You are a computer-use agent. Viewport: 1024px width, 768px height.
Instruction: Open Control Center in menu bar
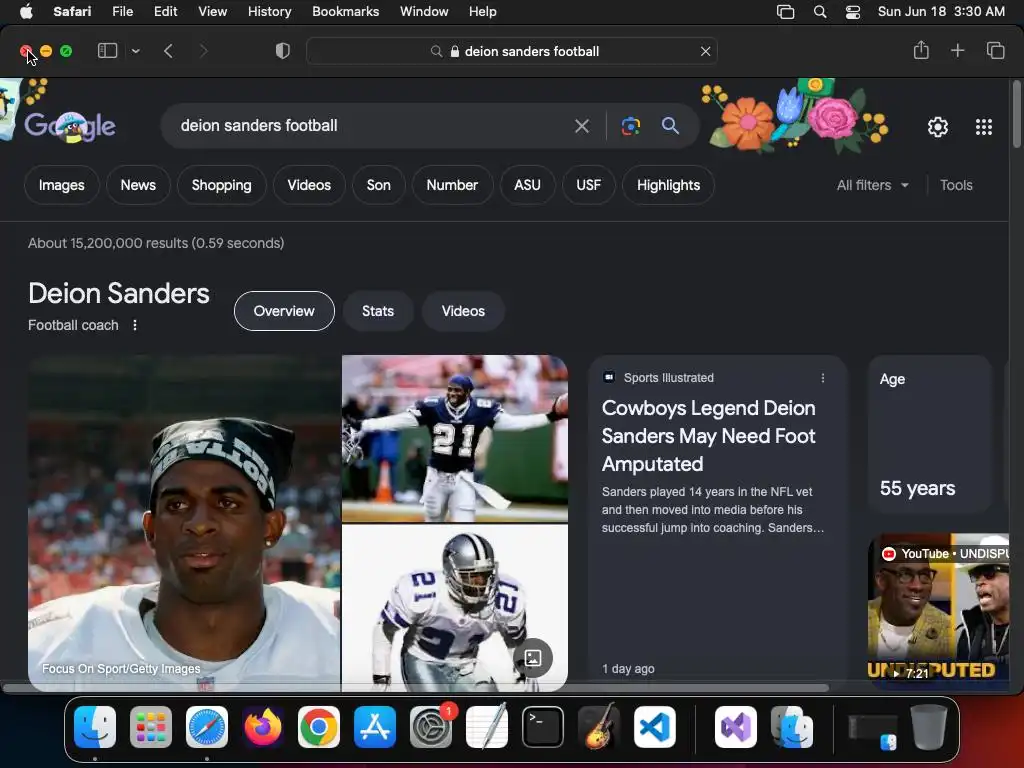pyautogui.click(x=853, y=12)
